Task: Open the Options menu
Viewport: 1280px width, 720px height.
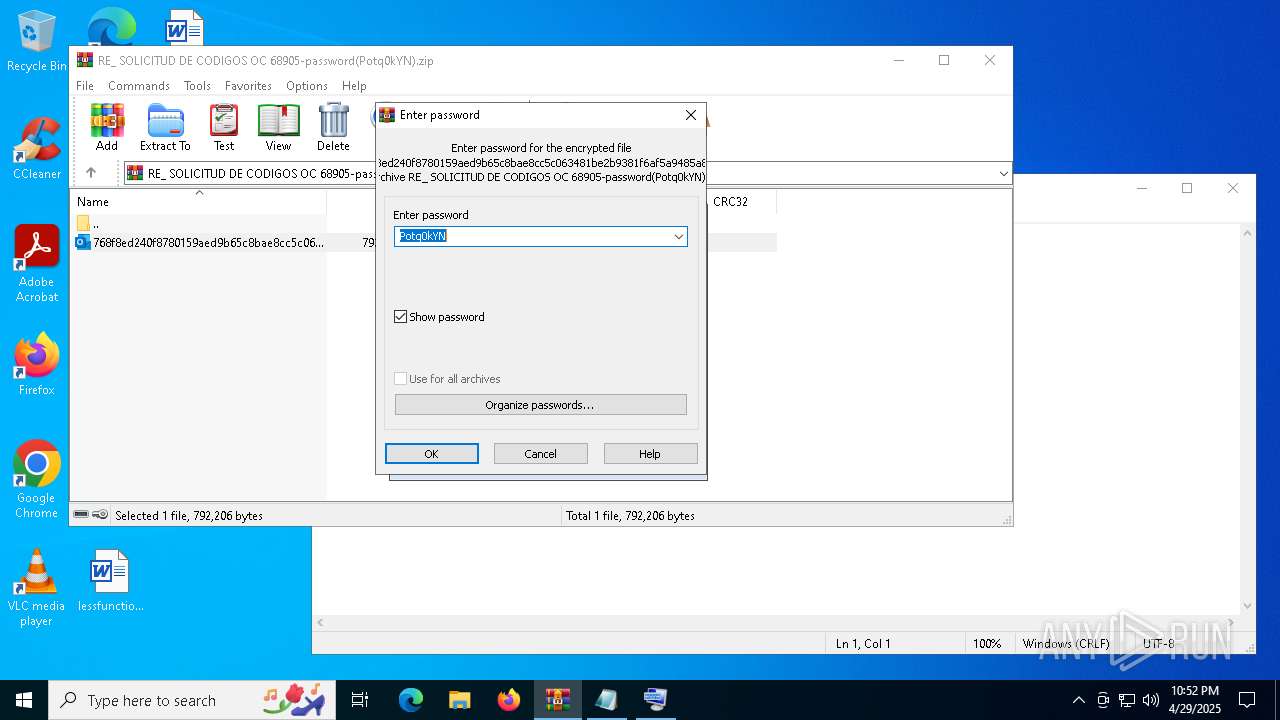Action: point(307,86)
